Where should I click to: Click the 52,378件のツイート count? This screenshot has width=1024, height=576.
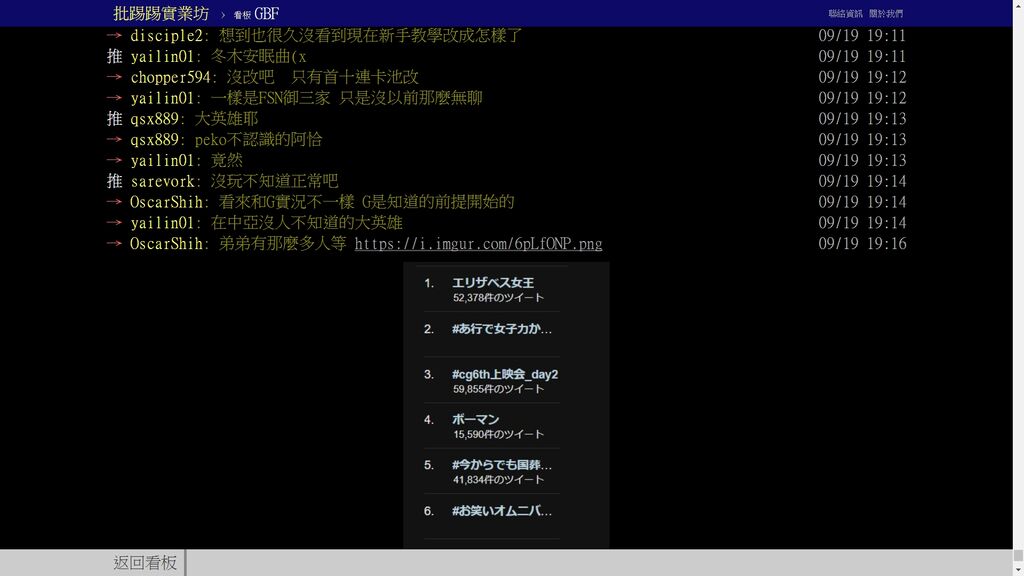click(x=498, y=298)
